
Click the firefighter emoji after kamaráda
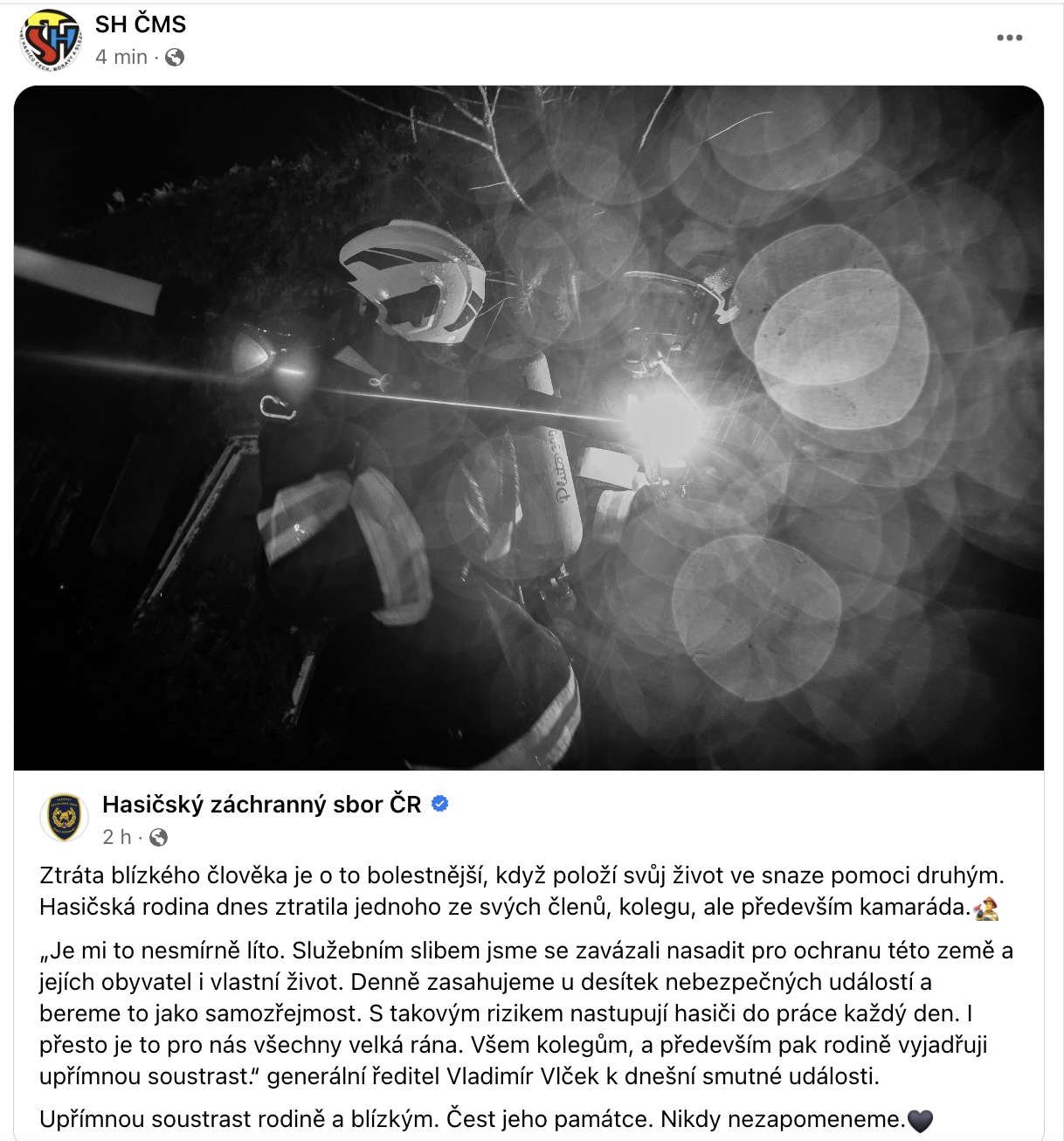985,909
